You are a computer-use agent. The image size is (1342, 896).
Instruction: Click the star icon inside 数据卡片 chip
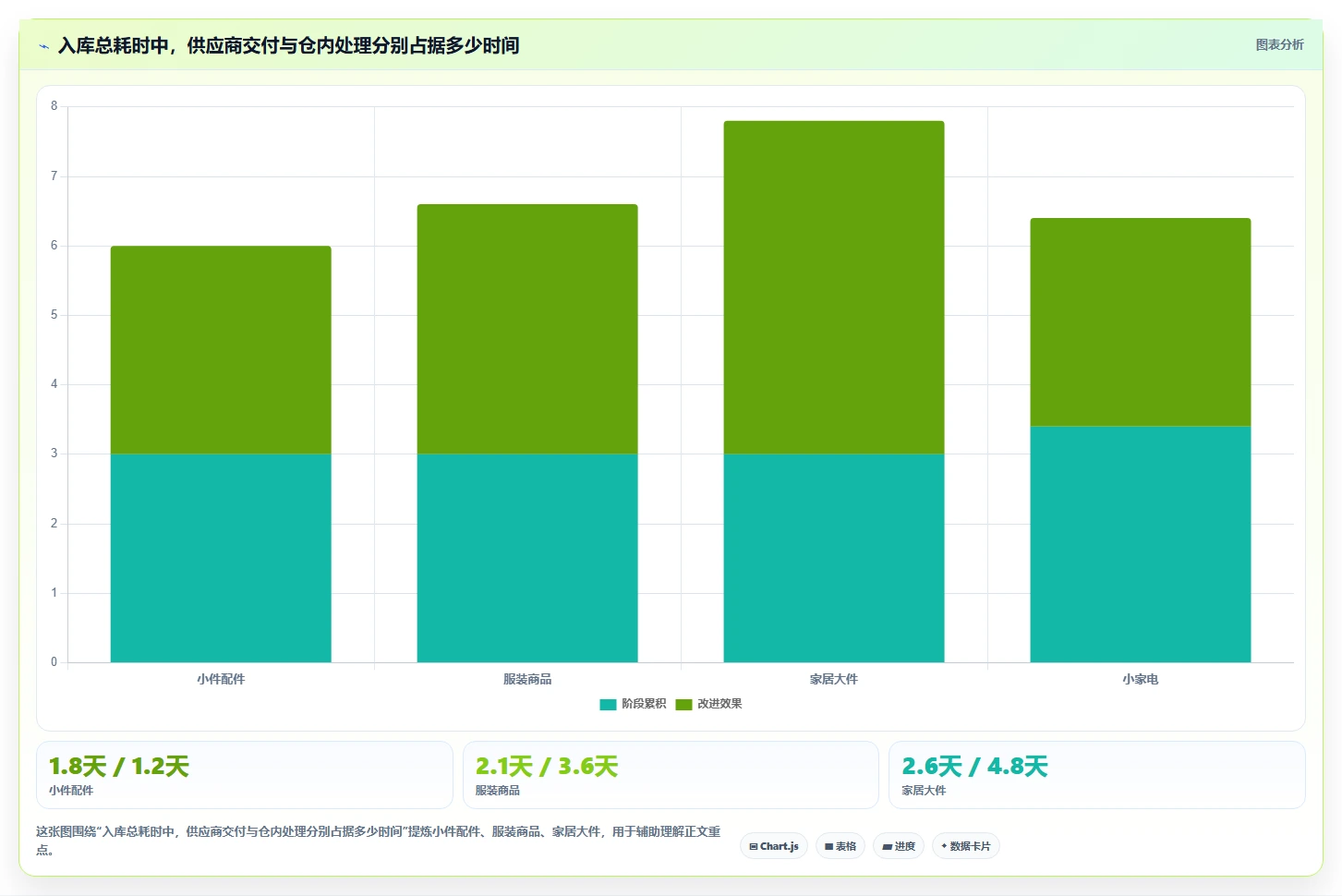click(944, 846)
